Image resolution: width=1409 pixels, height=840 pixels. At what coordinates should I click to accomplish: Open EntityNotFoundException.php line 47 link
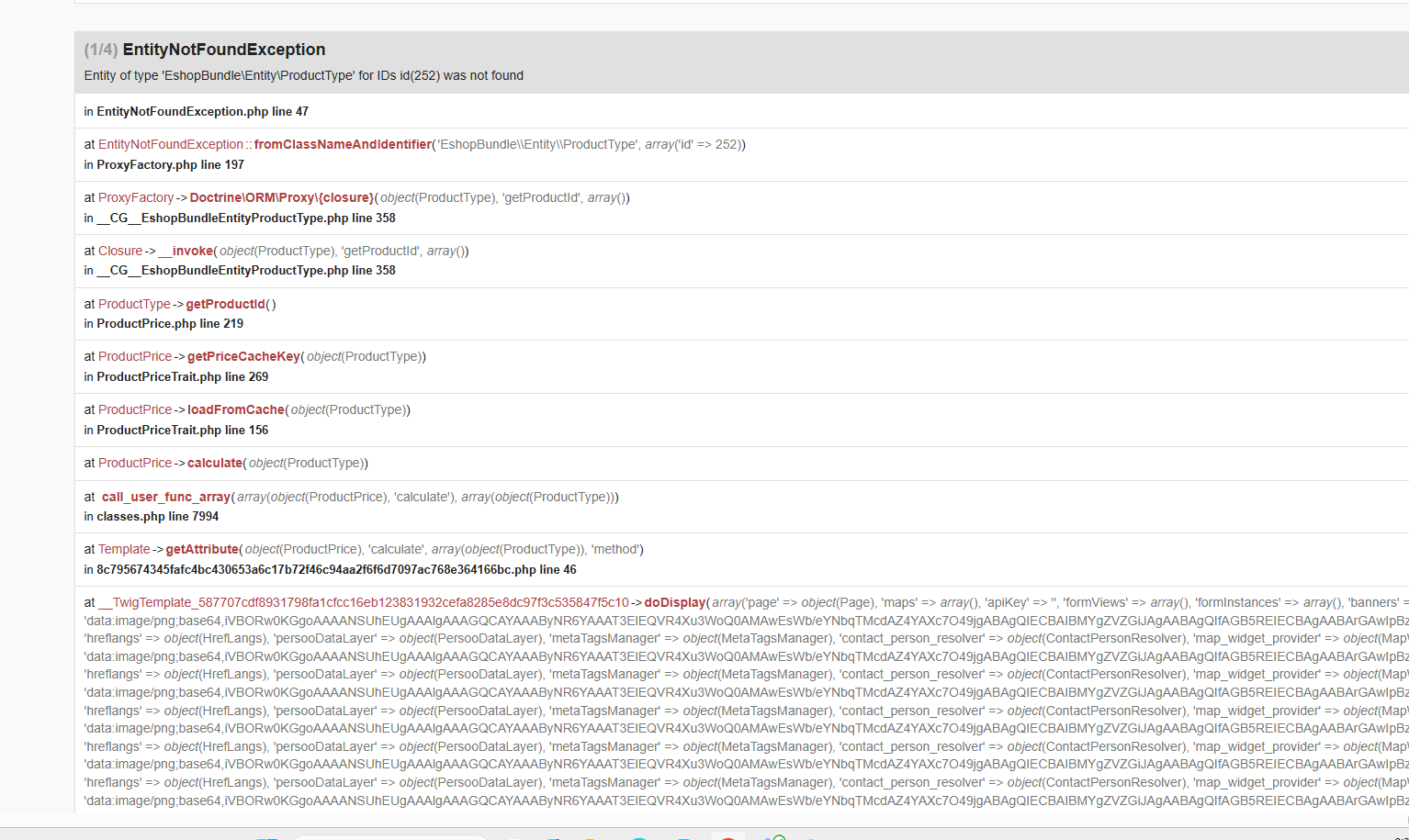202,111
